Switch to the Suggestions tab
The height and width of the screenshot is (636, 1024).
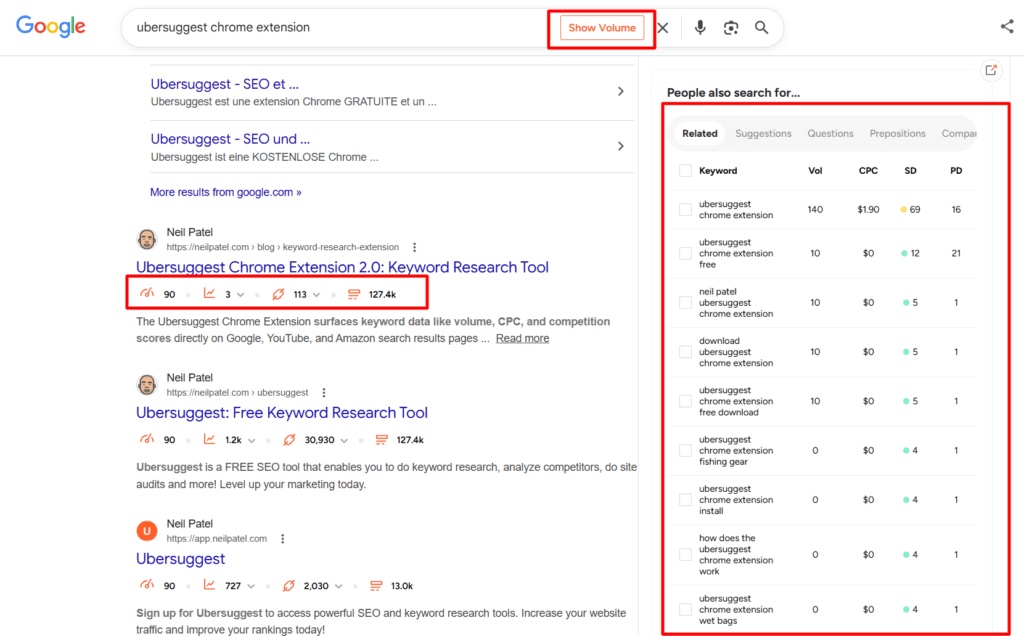tap(763, 133)
